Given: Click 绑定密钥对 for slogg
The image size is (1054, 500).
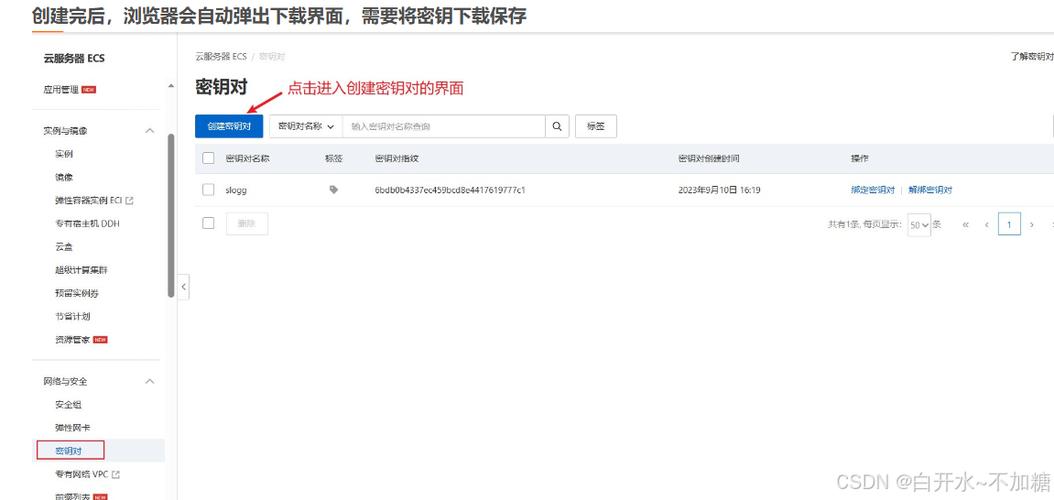Looking at the screenshot, I should 873,190.
